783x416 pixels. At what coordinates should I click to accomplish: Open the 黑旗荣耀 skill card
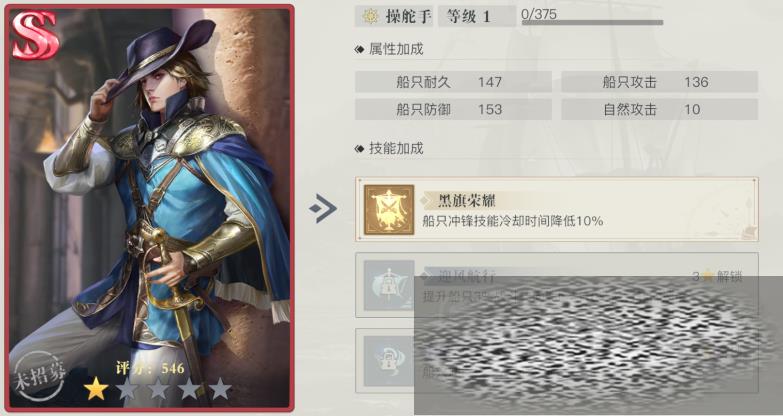point(557,209)
